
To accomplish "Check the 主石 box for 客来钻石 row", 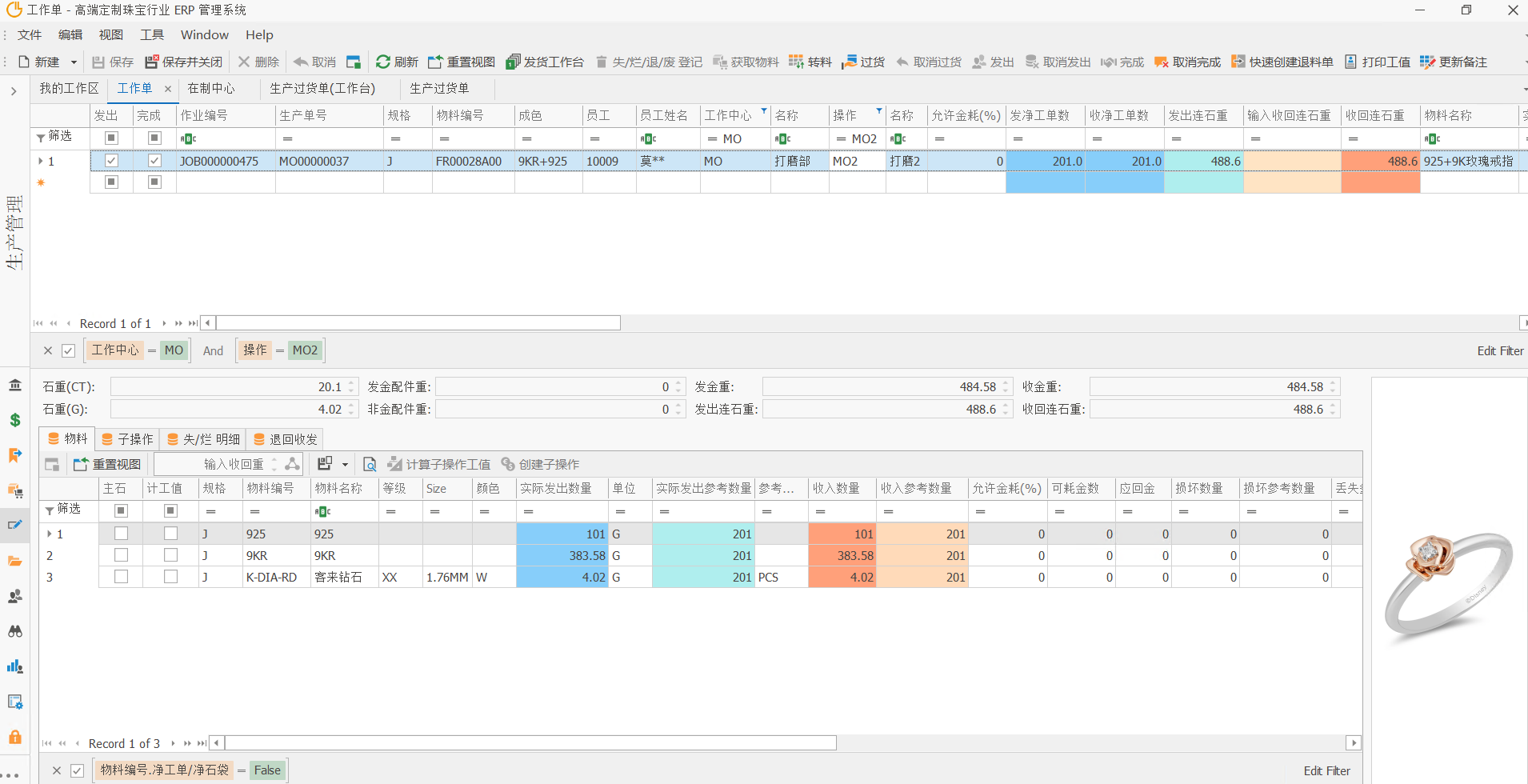I will tap(121, 577).
